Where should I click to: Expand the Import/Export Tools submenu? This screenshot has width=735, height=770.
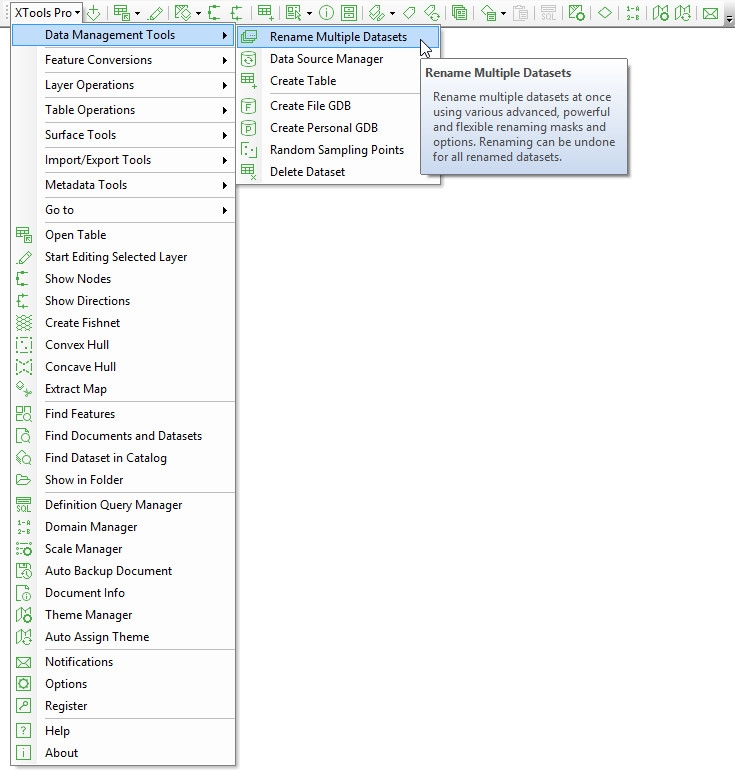pyautogui.click(x=124, y=160)
